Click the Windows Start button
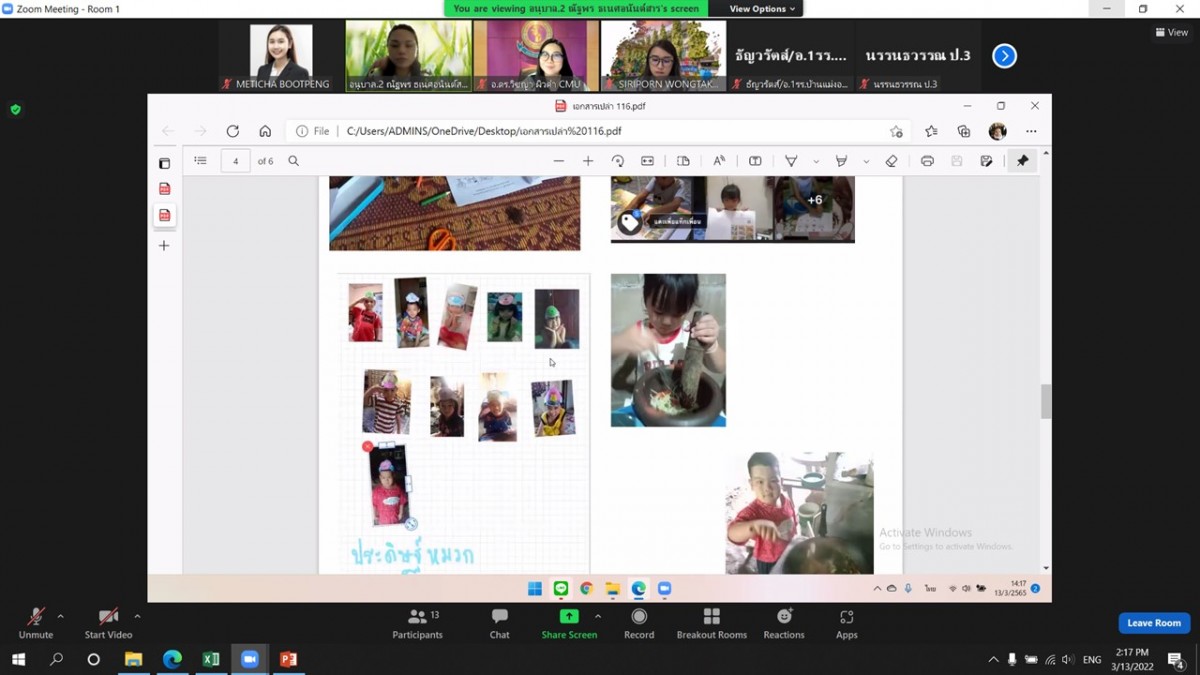This screenshot has height=675, width=1200. point(18,659)
